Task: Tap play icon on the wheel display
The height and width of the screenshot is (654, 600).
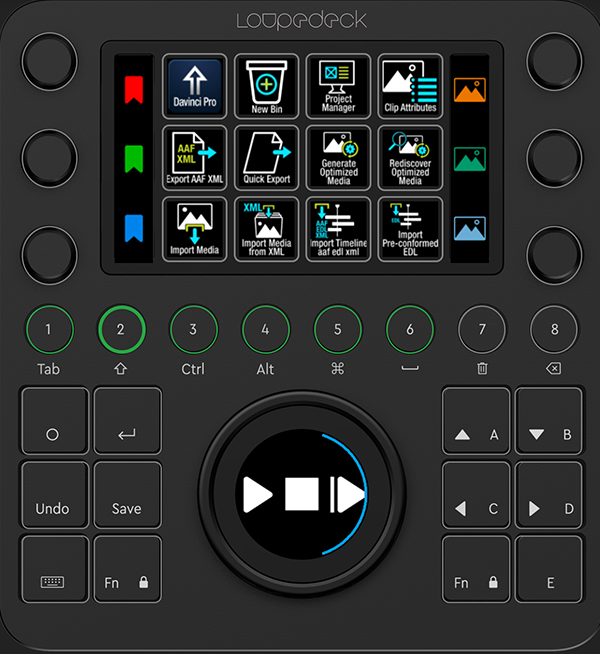Action: point(258,495)
